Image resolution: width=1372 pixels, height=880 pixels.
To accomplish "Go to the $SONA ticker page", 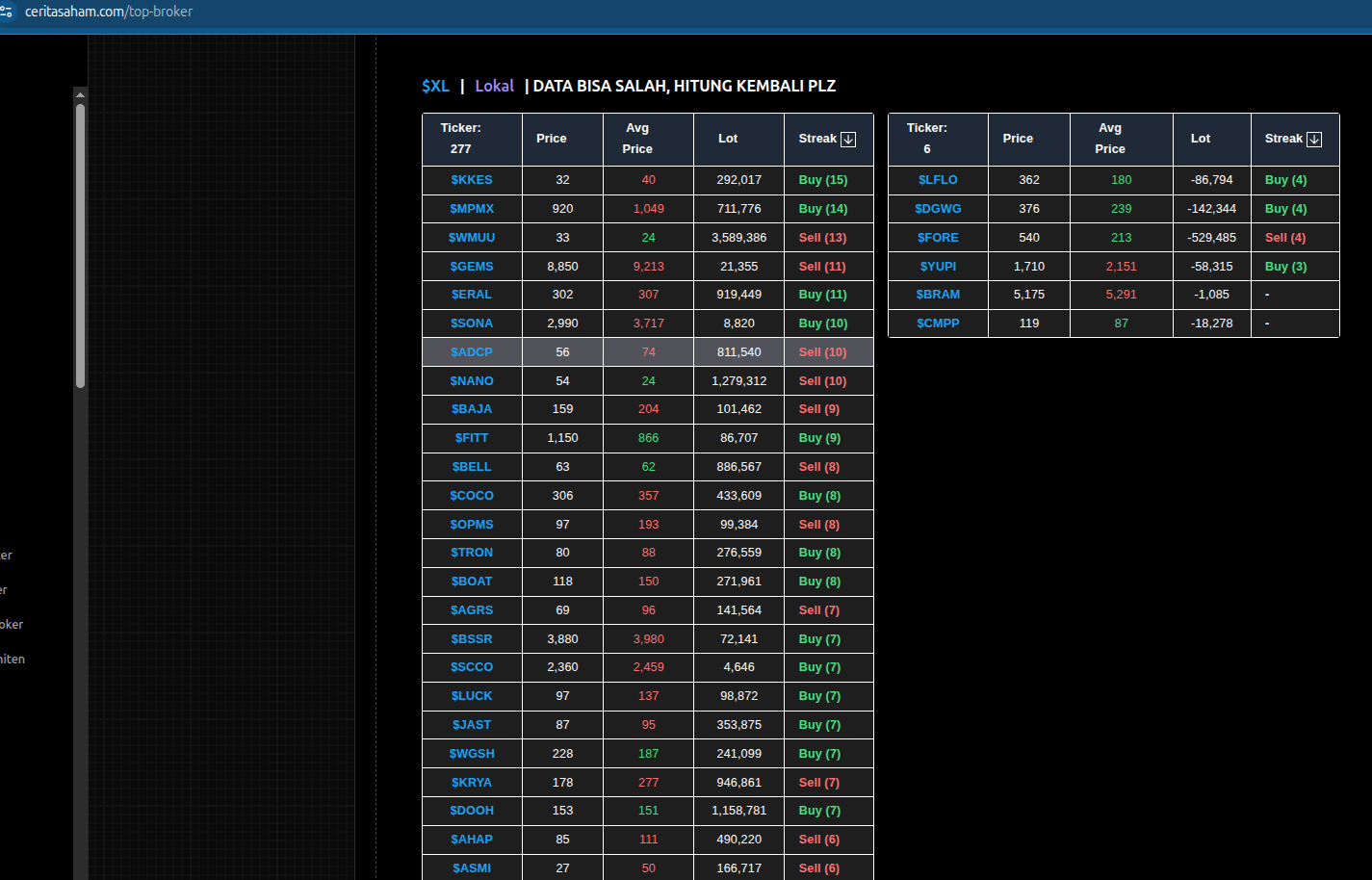I will click(472, 324).
